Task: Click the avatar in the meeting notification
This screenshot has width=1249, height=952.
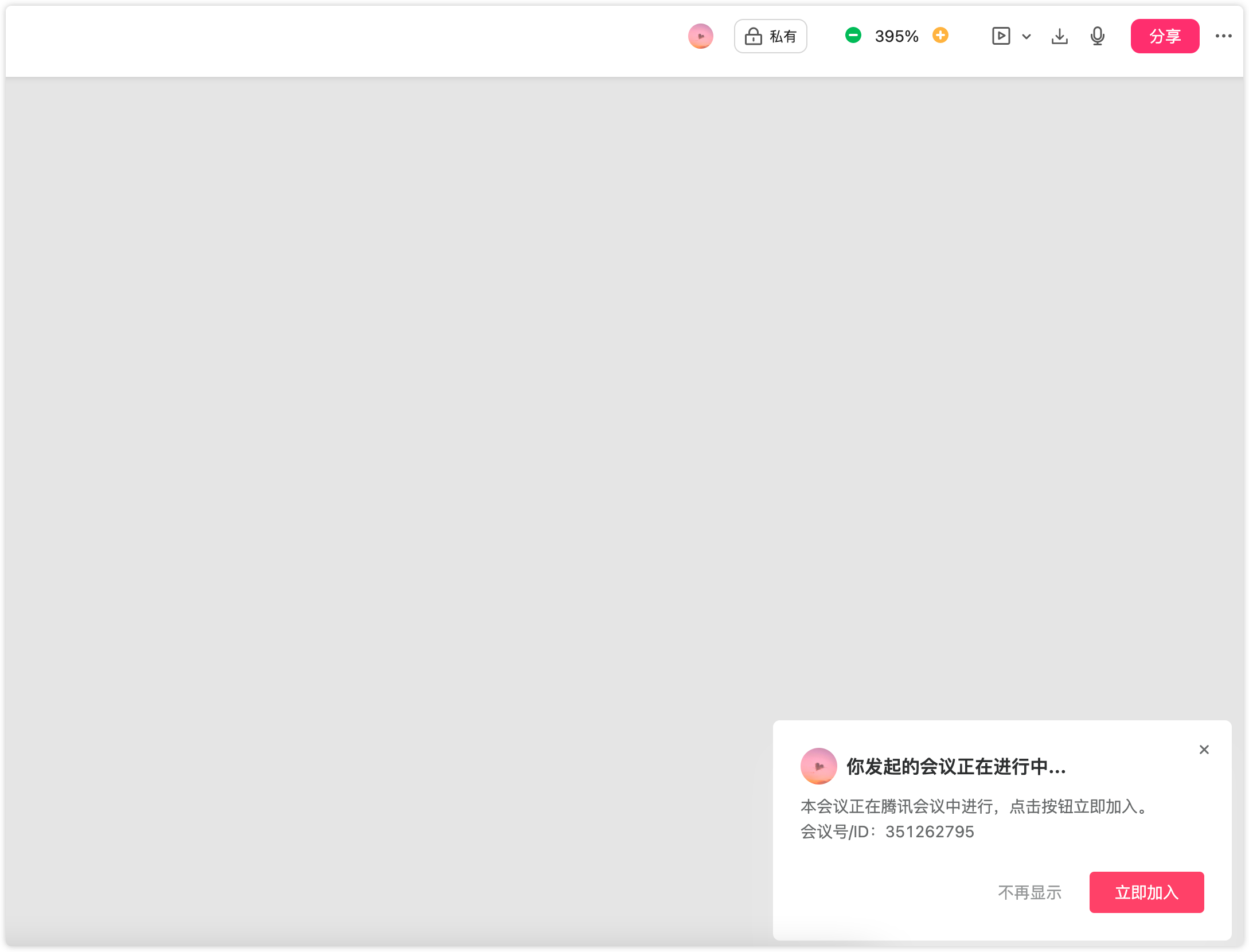Action: 818,766
